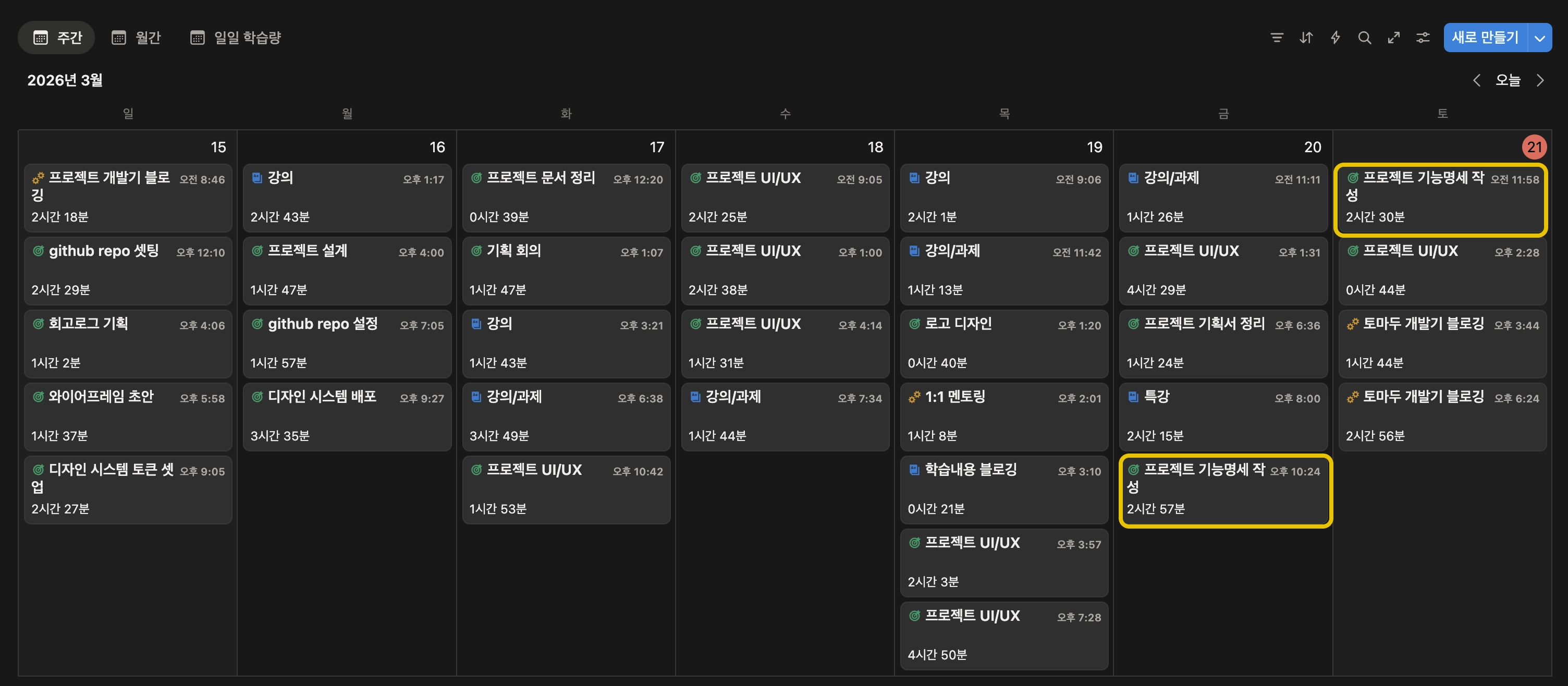Viewport: 1568px width, 686px height.
Task: Select the date 21 today marker
Action: (1534, 146)
